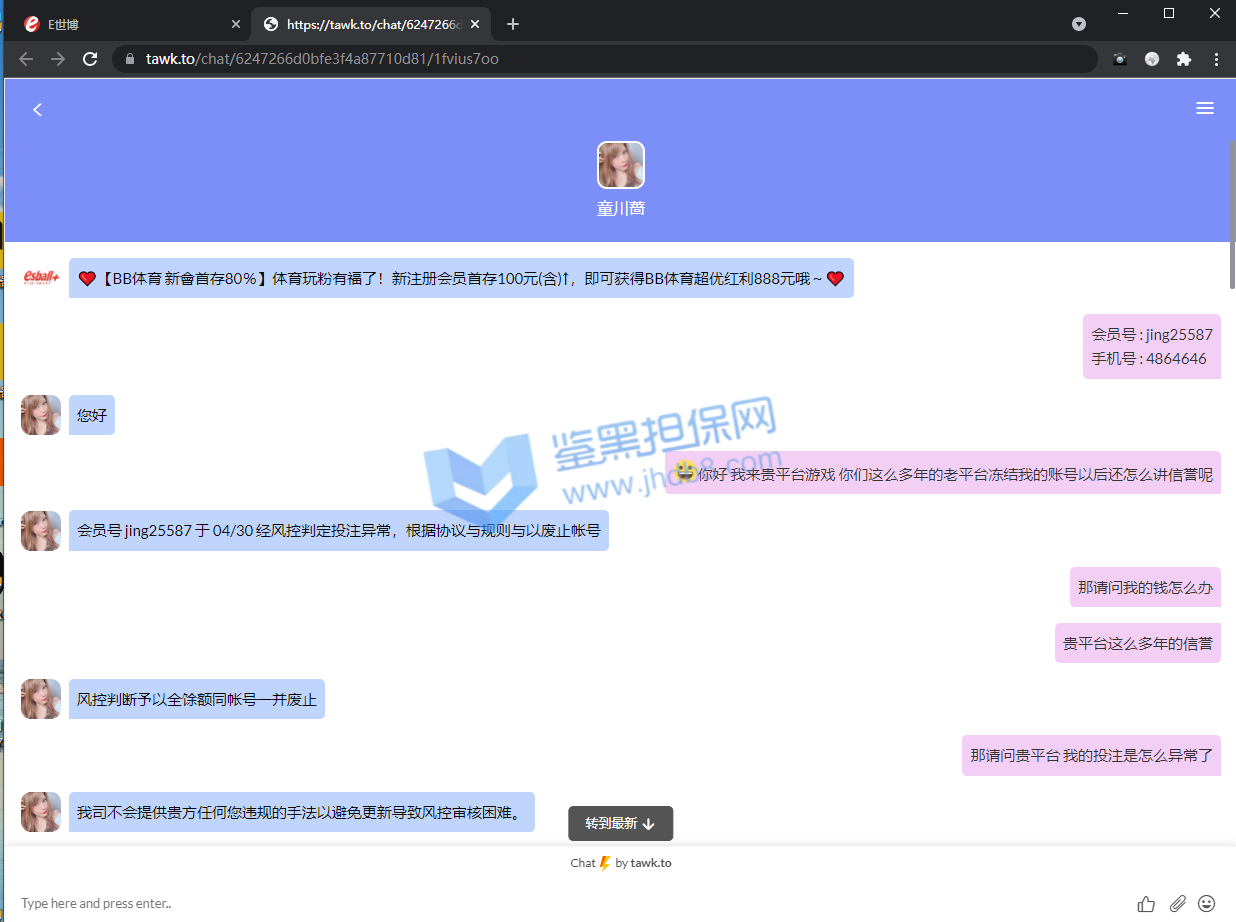Close the tawk.to chat tab
The width and height of the screenshot is (1236, 922).
click(475, 24)
